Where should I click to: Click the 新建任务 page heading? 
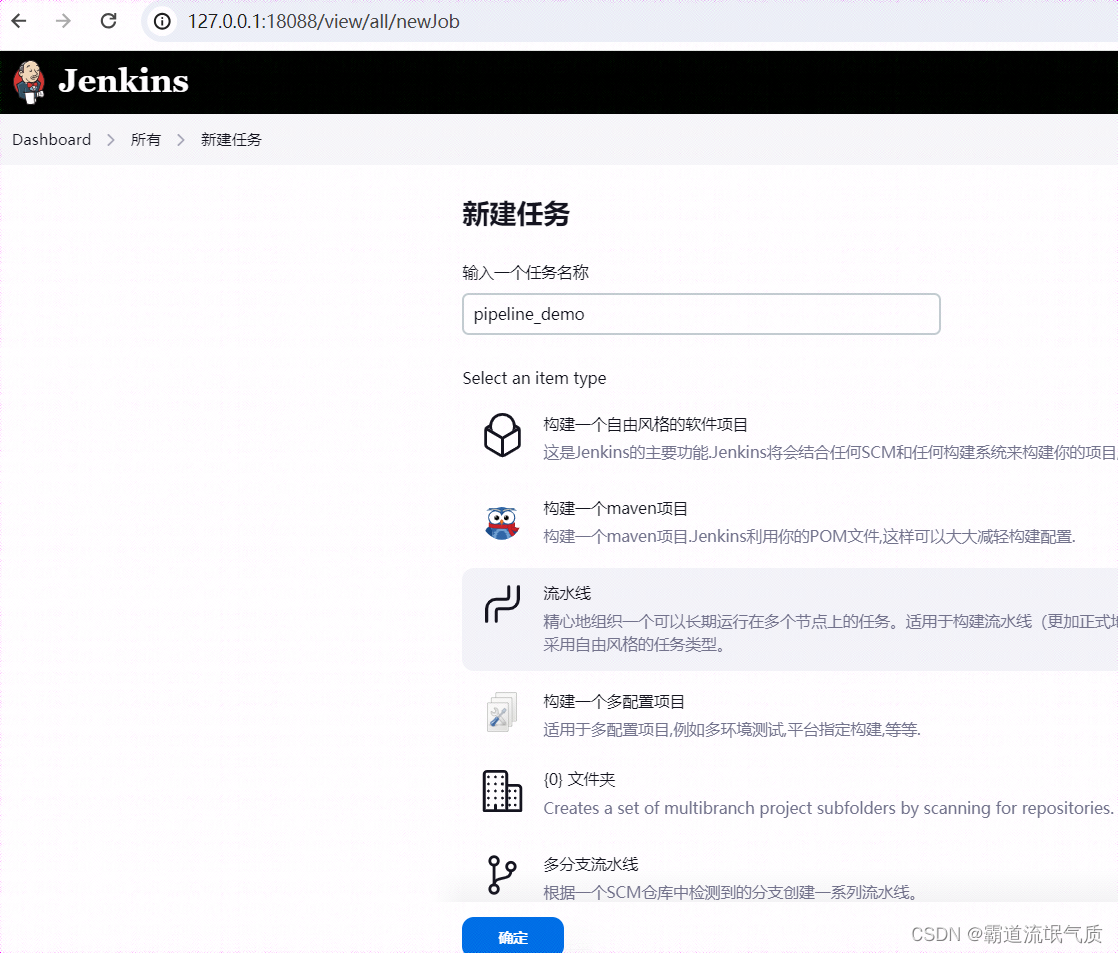point(516,214)
